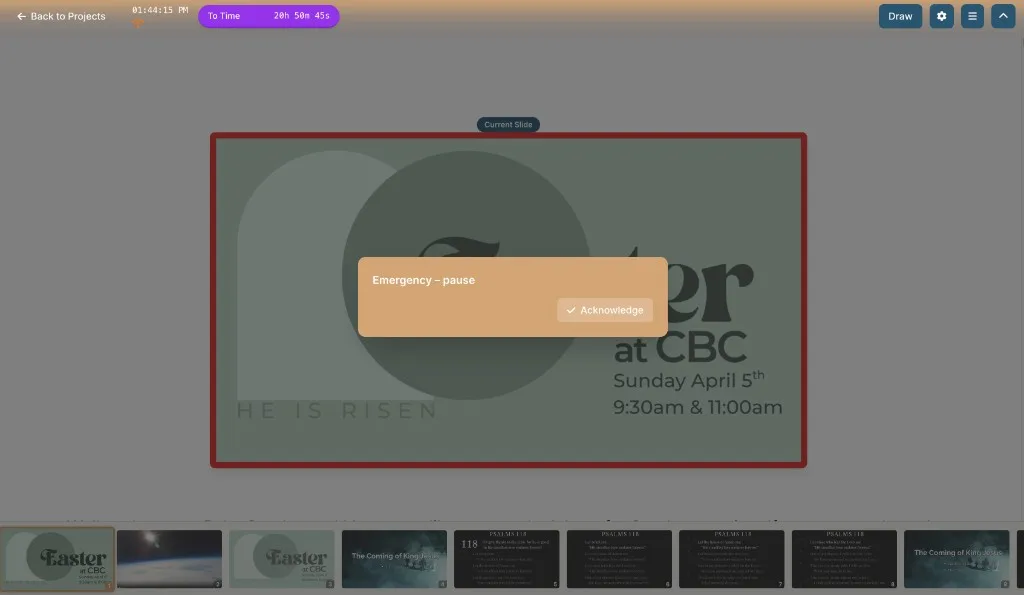Viewport: 1024px width, 595px height.
Task: Click the Current Slide label badge
Action: (x=508, y=125)
